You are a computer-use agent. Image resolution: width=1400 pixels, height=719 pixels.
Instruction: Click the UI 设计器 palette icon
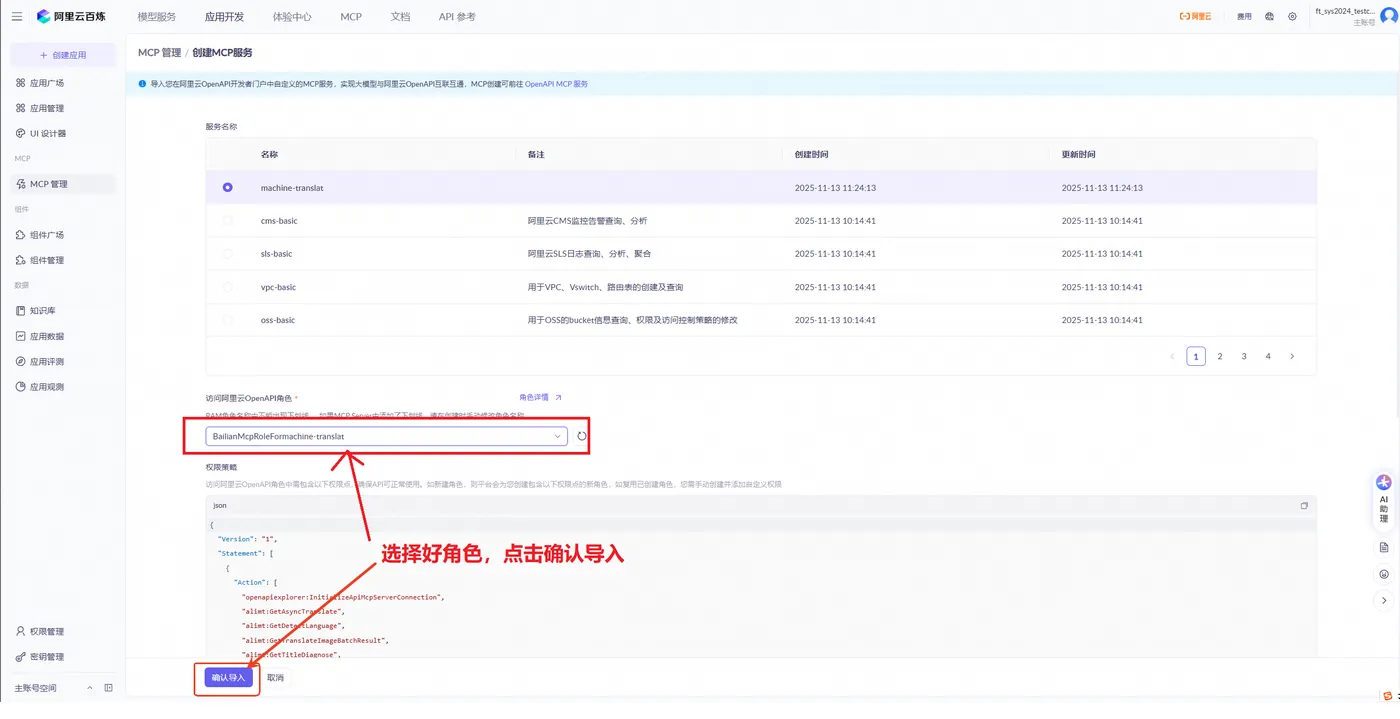tap(20, 133)
